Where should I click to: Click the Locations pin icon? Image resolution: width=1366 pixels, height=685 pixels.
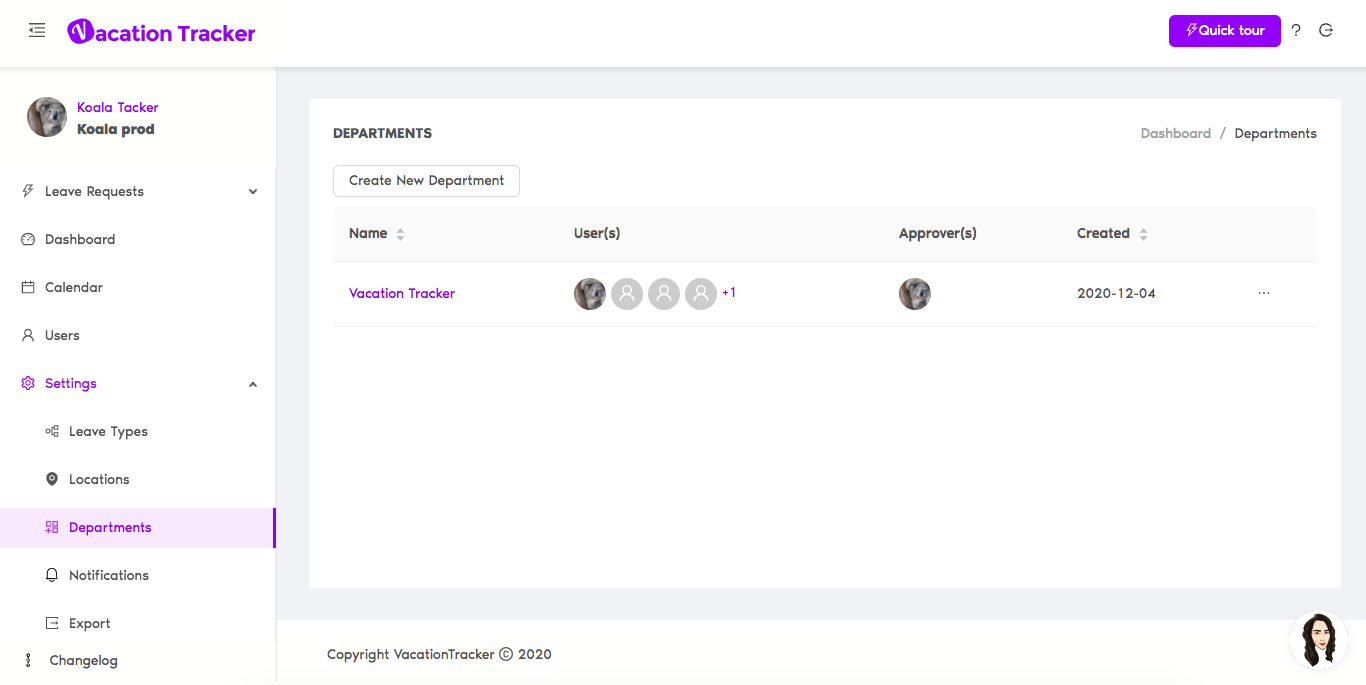point(52,479)
